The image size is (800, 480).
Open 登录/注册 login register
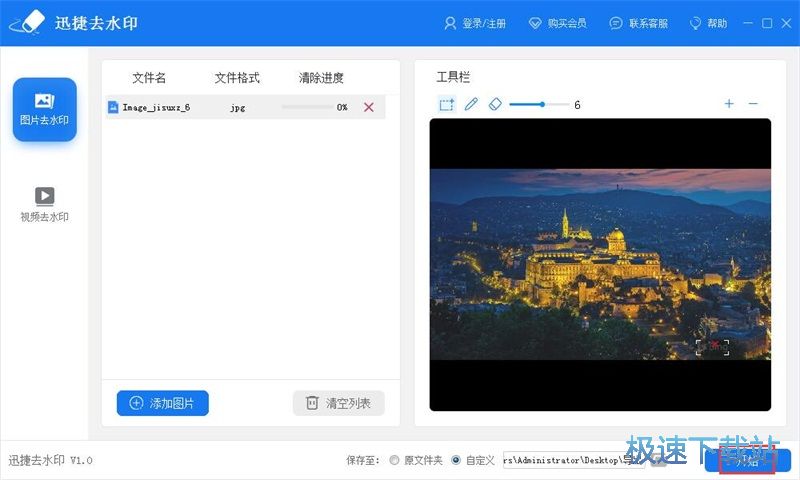point(475,23)
